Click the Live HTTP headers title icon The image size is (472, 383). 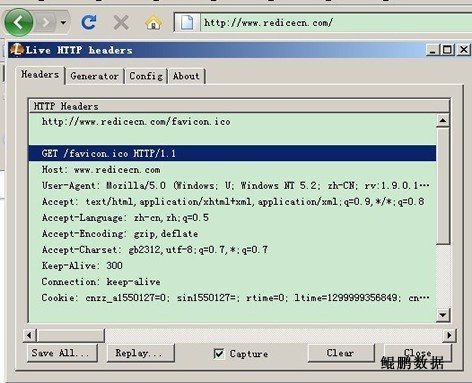click(x=16, y=50)
